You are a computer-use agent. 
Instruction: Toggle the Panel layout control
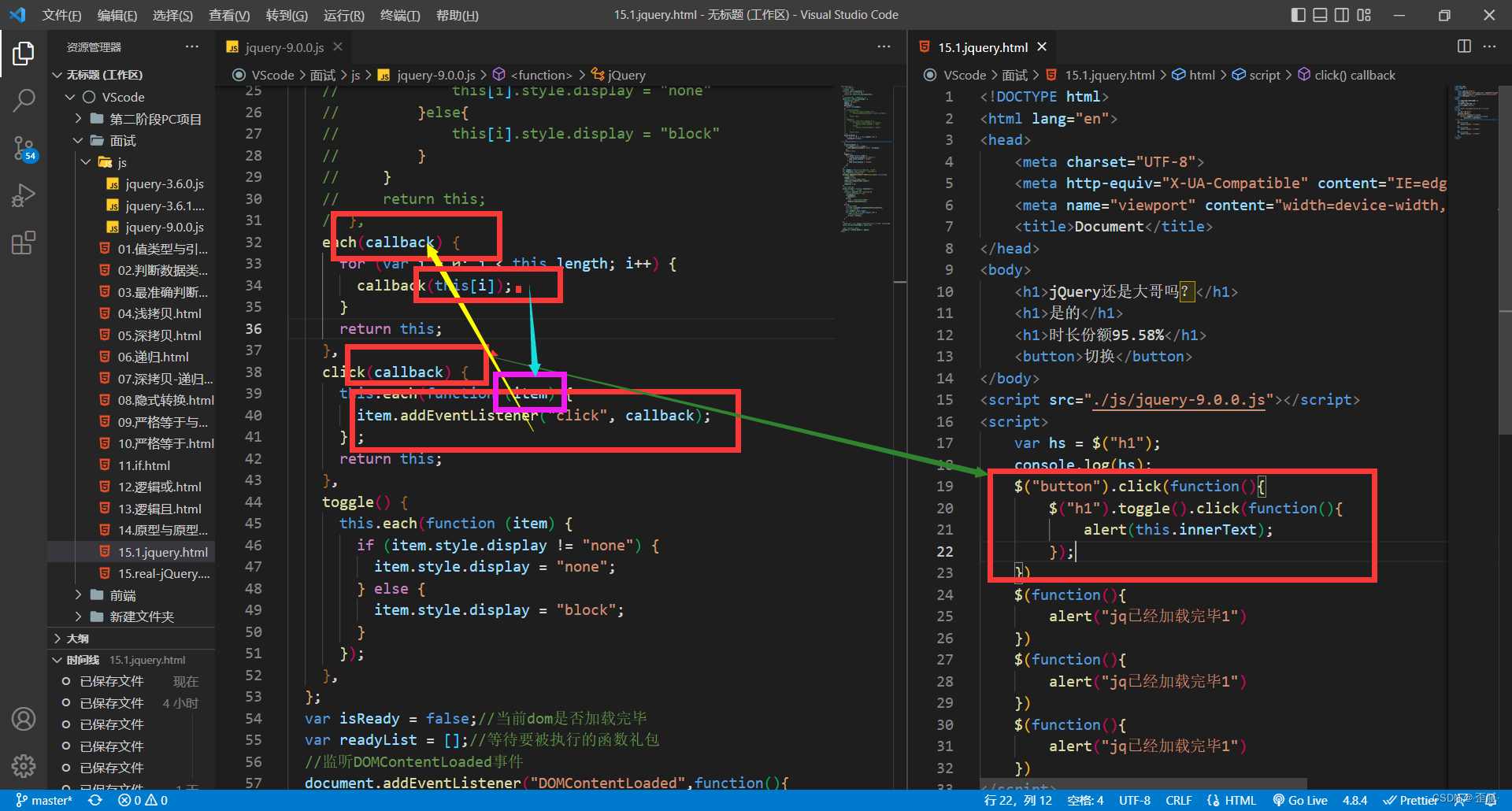click(1320, 14)
